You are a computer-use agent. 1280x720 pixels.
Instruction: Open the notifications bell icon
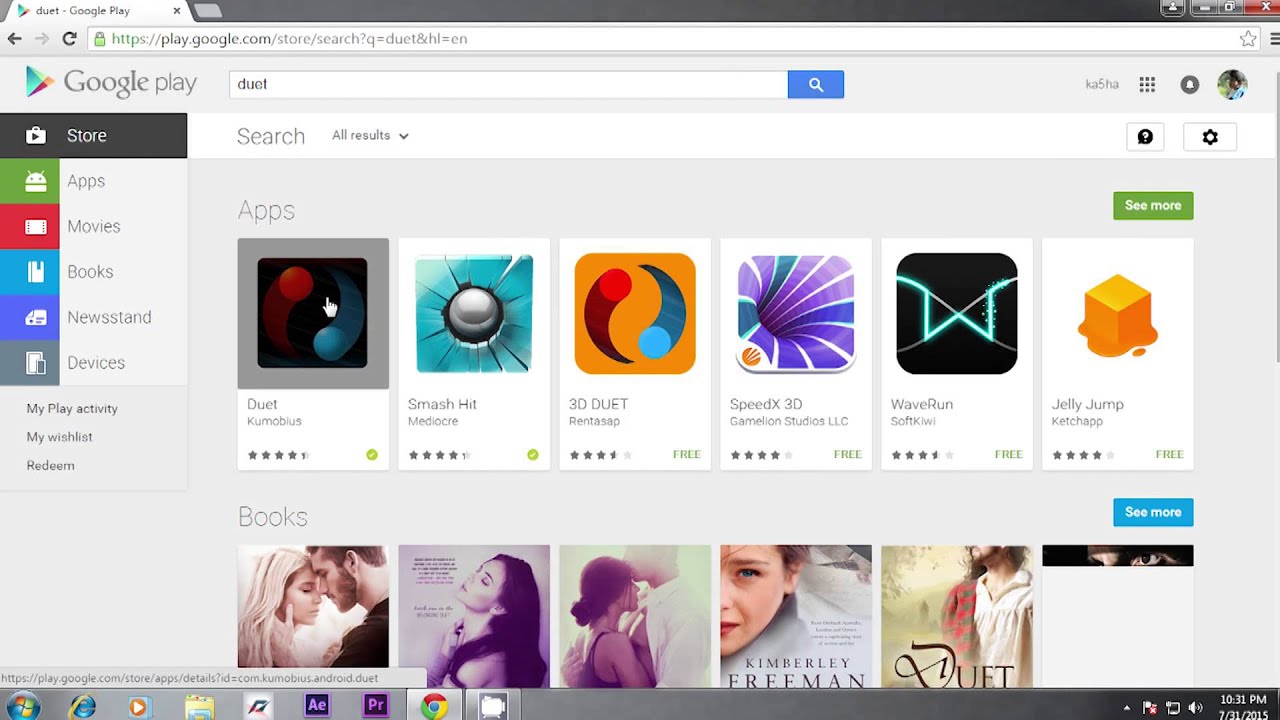[1189, 85]
